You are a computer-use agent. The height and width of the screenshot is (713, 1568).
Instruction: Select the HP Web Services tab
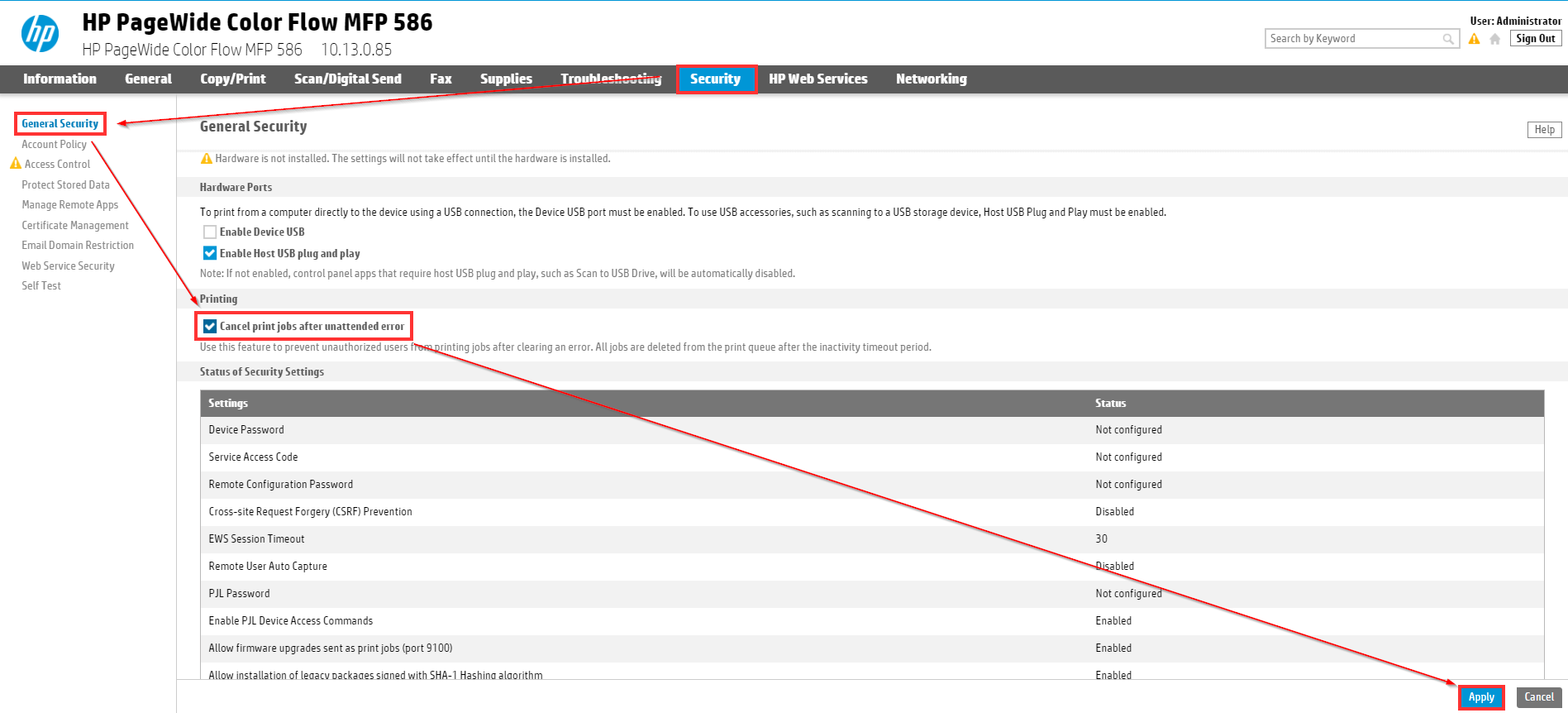(x=817, y=79)
